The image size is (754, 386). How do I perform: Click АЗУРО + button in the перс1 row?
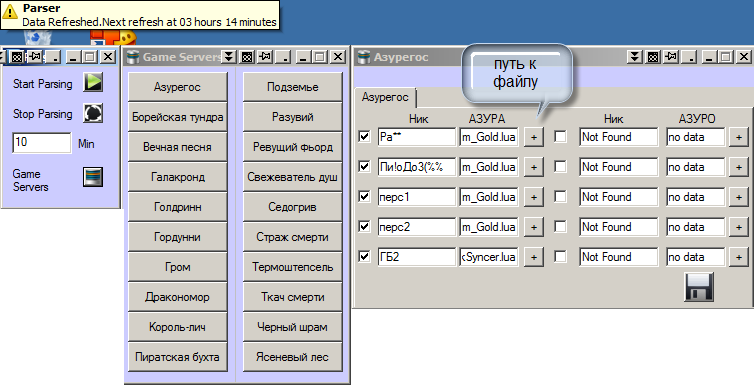pos(739,197)
